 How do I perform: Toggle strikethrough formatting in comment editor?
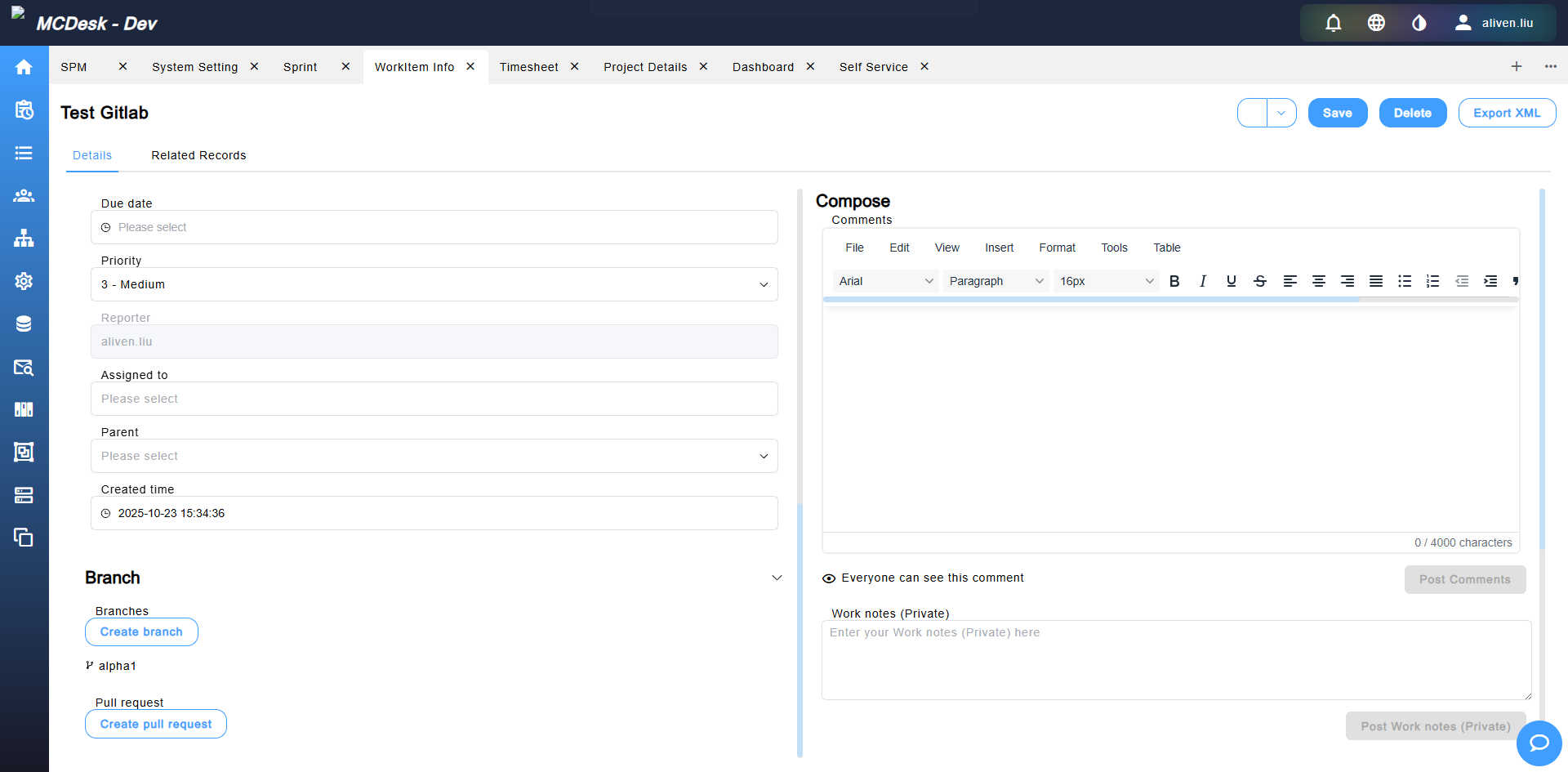point(1260,281)
